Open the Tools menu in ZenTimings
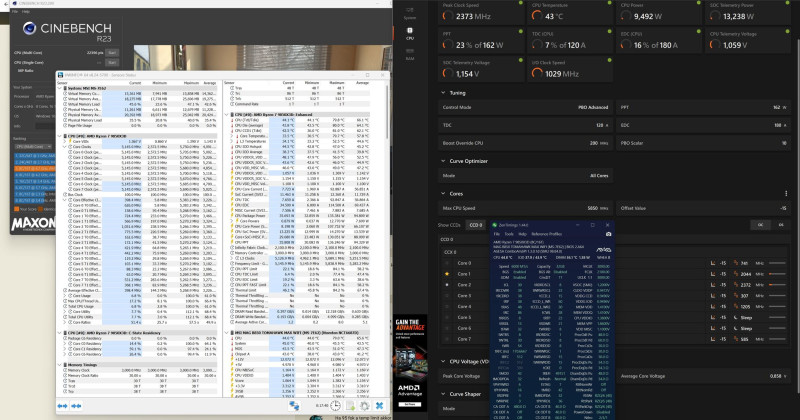 point(509,234)
